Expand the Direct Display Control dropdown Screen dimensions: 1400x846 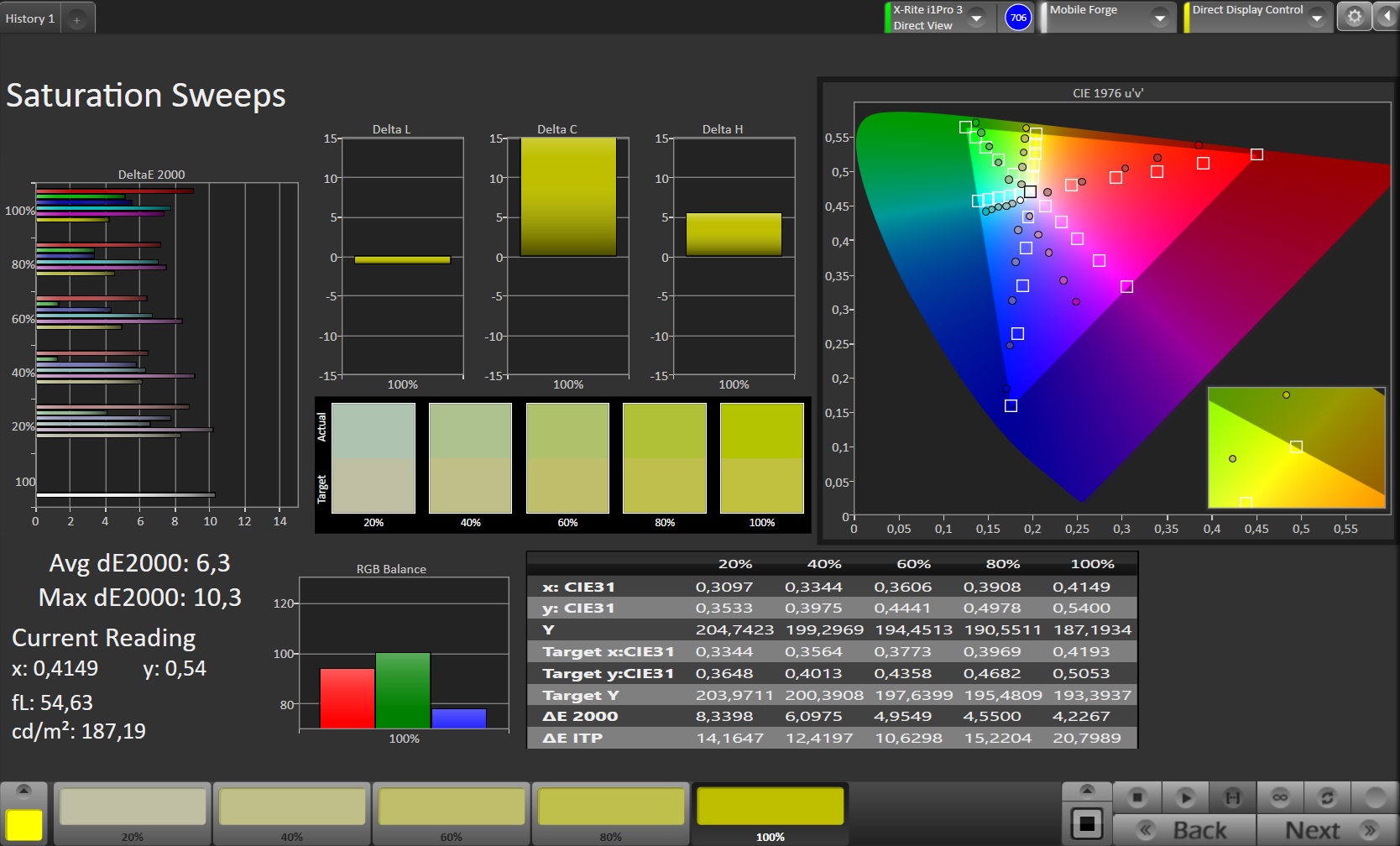pos(1316,18)
